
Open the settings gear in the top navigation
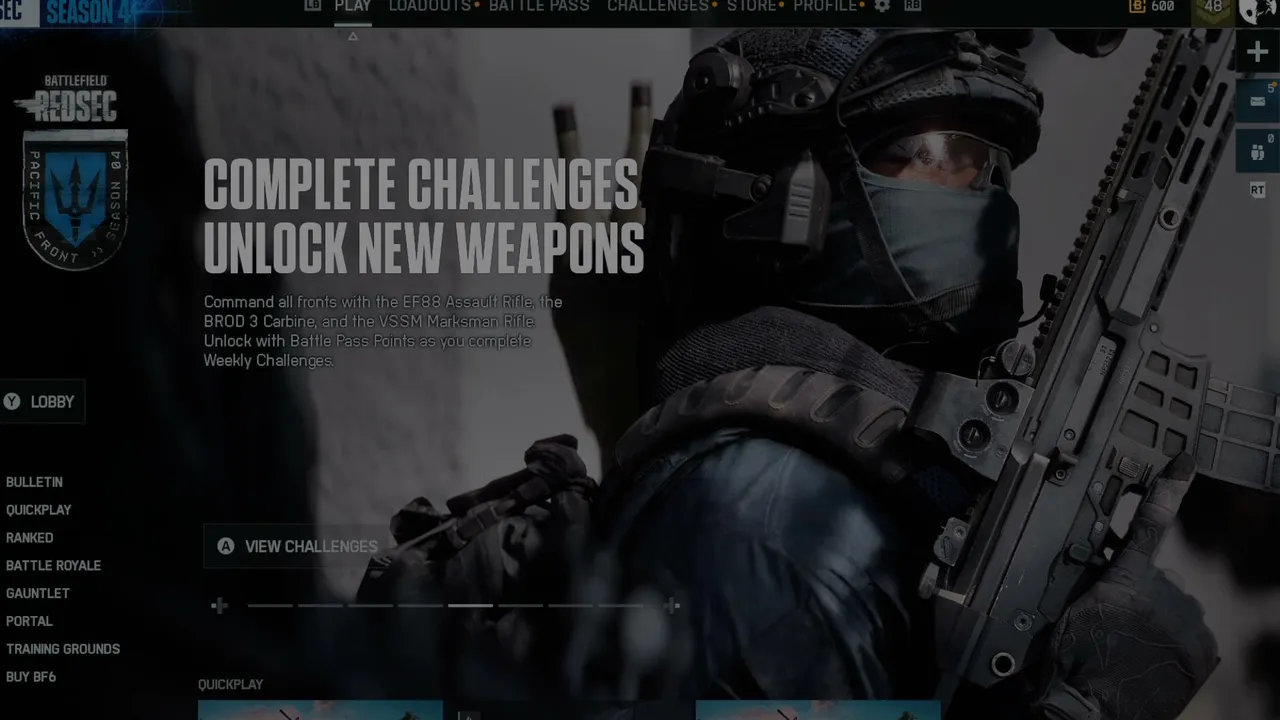(x=882, y=6)
